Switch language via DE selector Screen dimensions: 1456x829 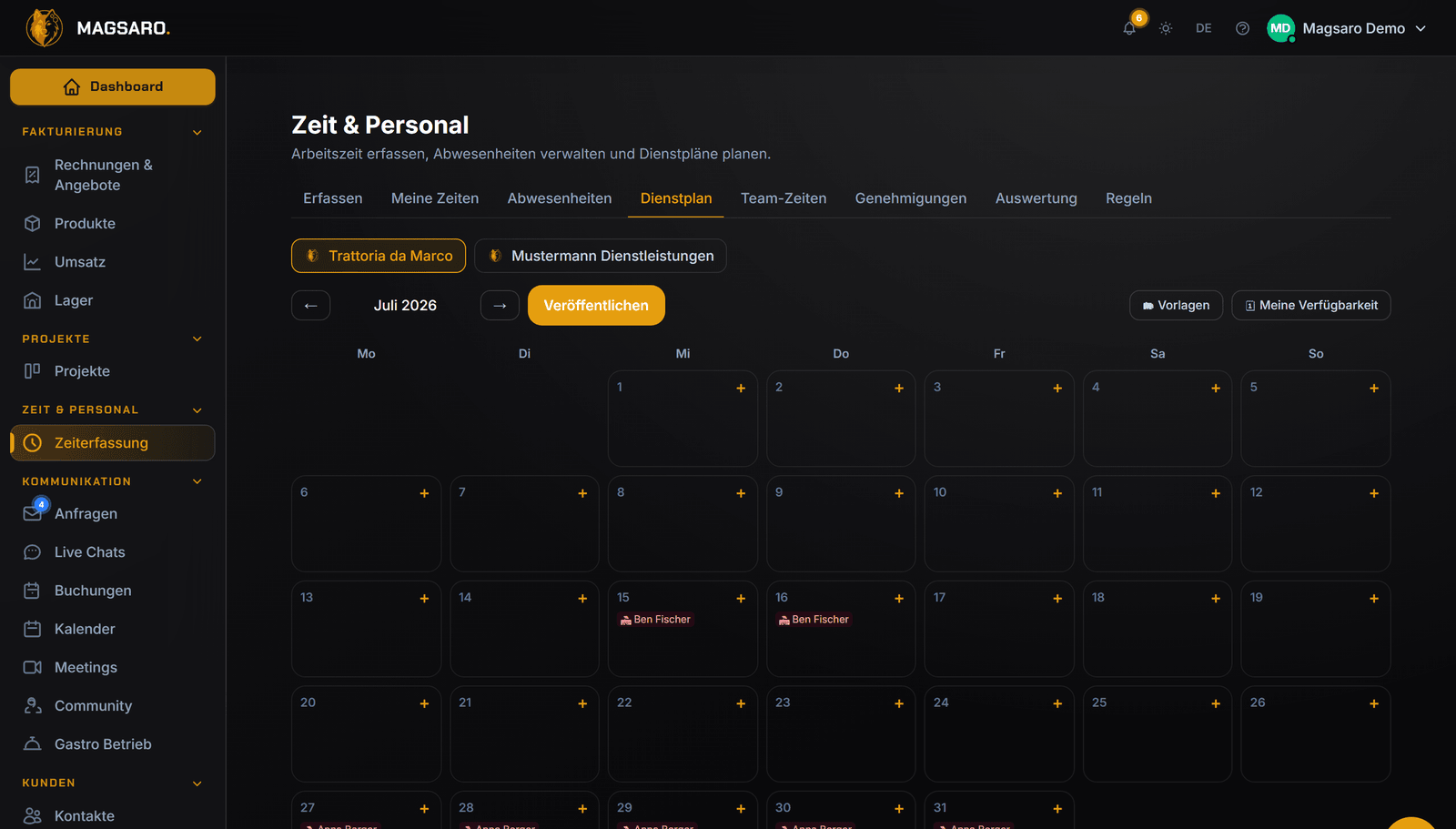click(1204, 28)
